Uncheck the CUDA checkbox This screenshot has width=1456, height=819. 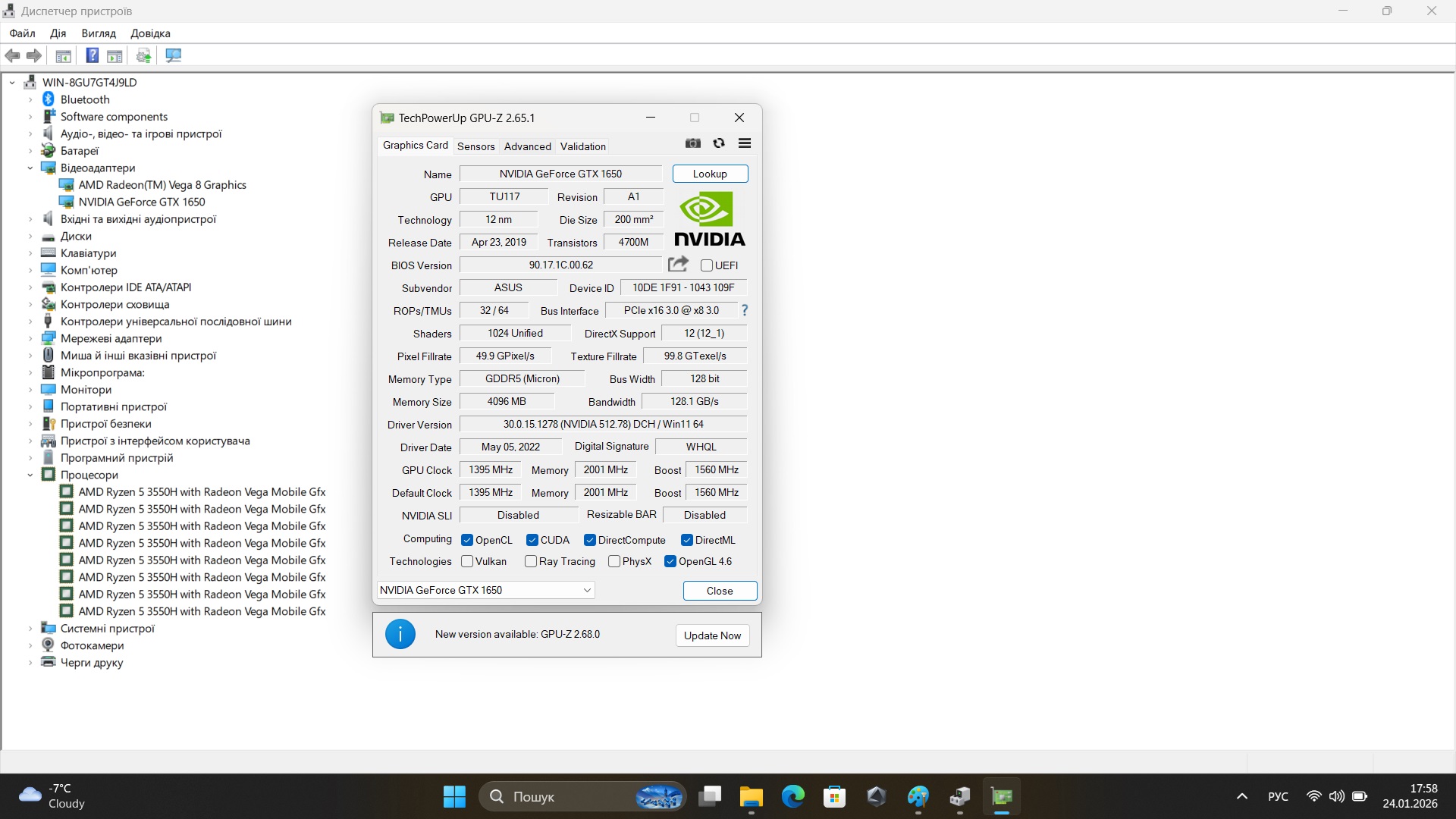[532, 540]
